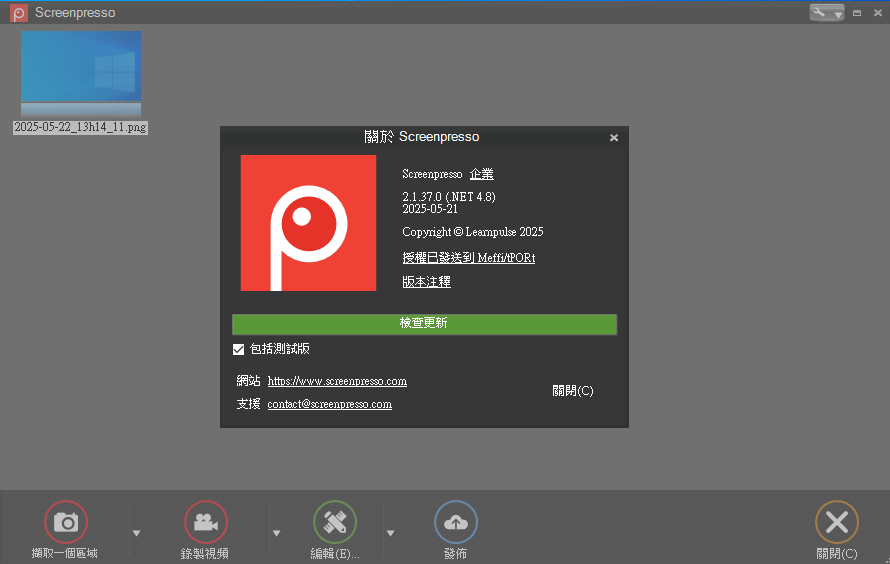The height and width of the screenshot is (564, 890).
Task: Click the record video camcorder icon
Action: 205,522
